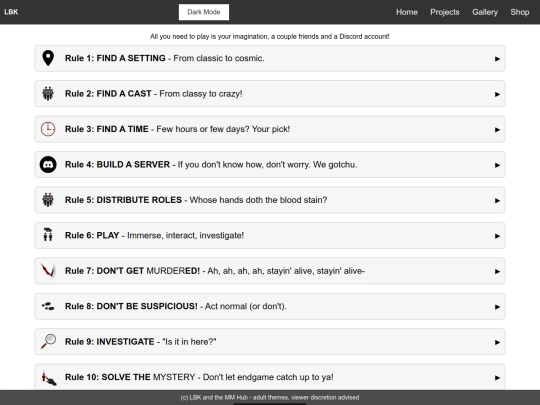
Task: Click the two-players icon for Rule 6
Action: [x=48, y=235]
